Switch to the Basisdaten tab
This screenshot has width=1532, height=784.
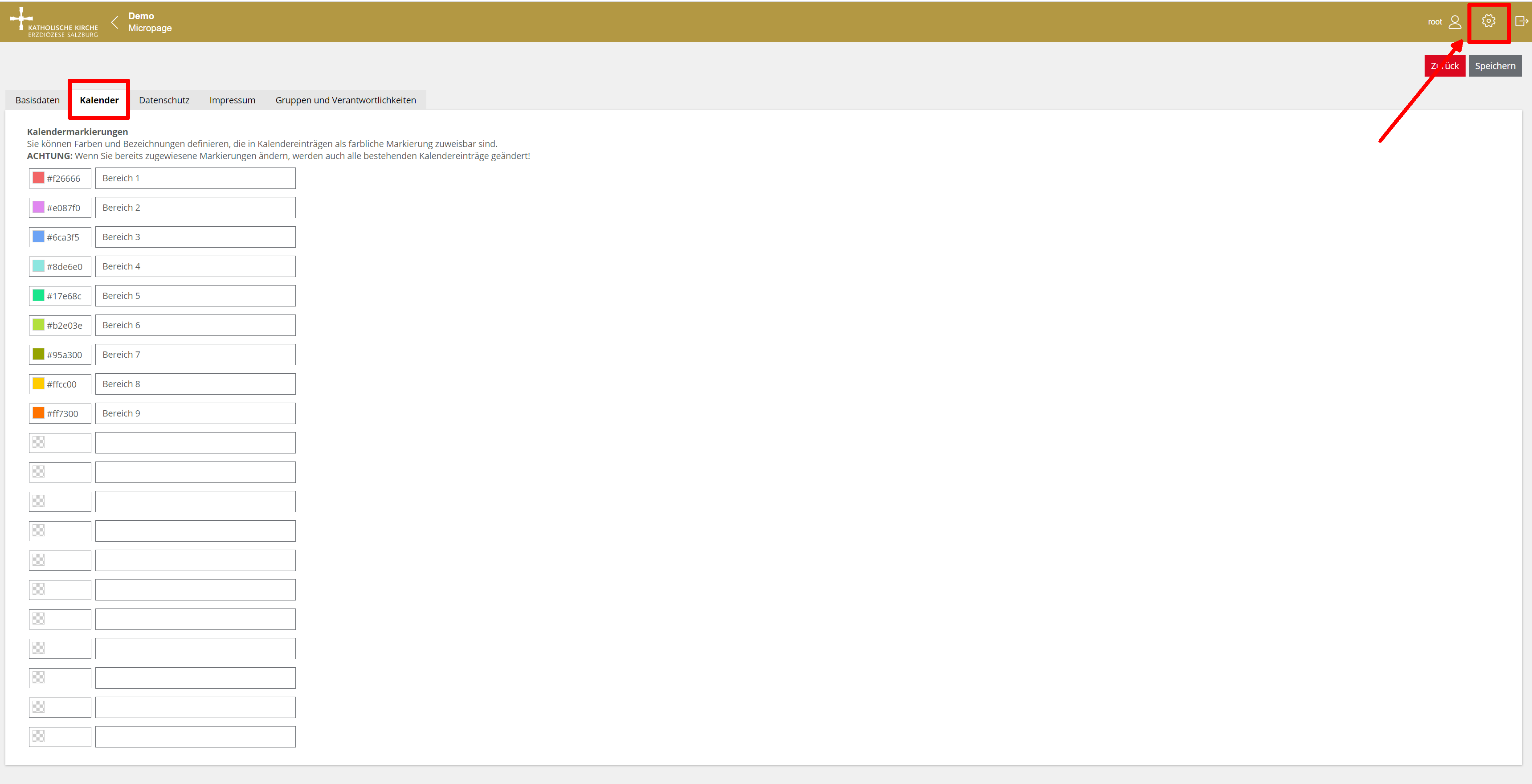[x=37, y=100]
